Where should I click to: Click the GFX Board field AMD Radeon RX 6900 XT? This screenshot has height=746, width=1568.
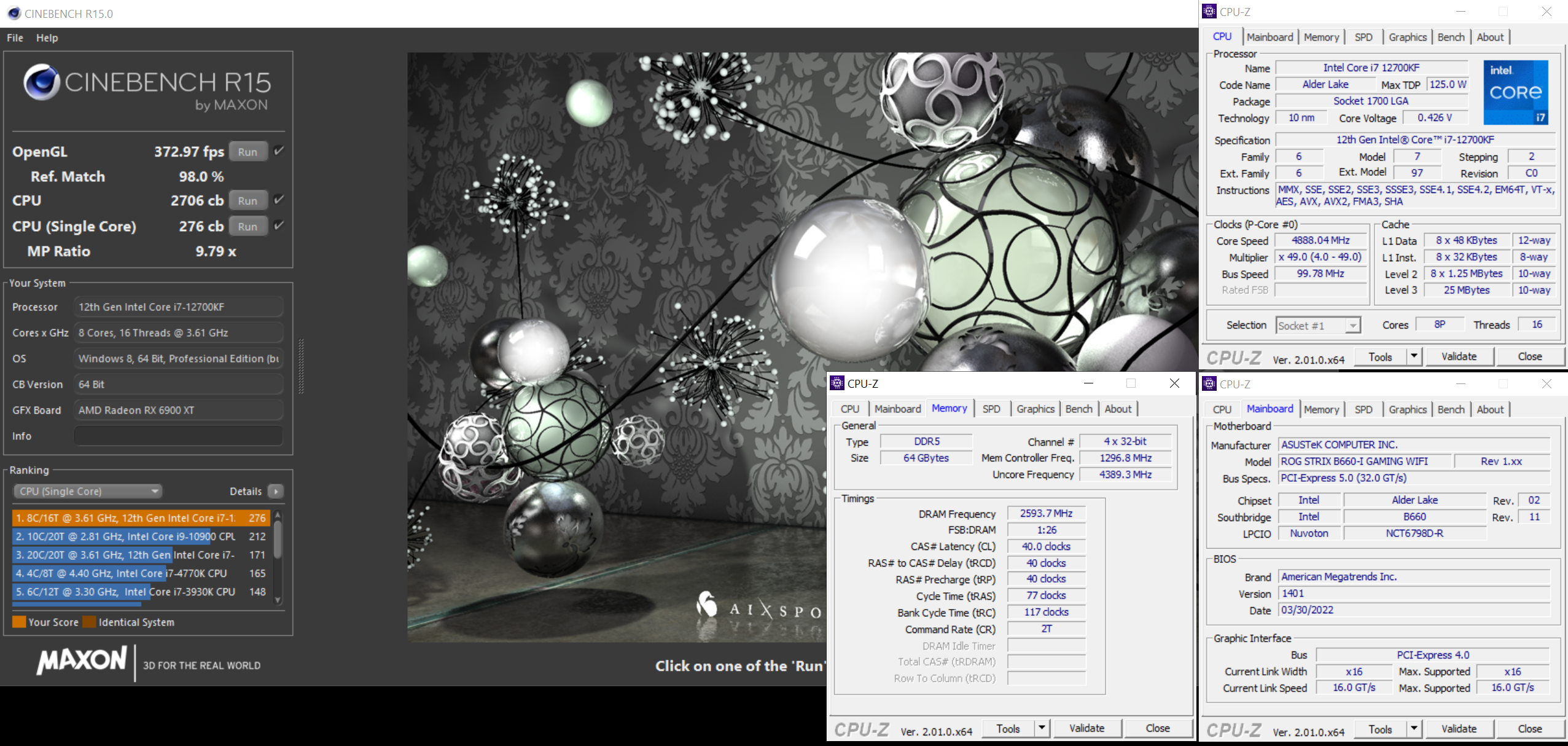(178, 410)
